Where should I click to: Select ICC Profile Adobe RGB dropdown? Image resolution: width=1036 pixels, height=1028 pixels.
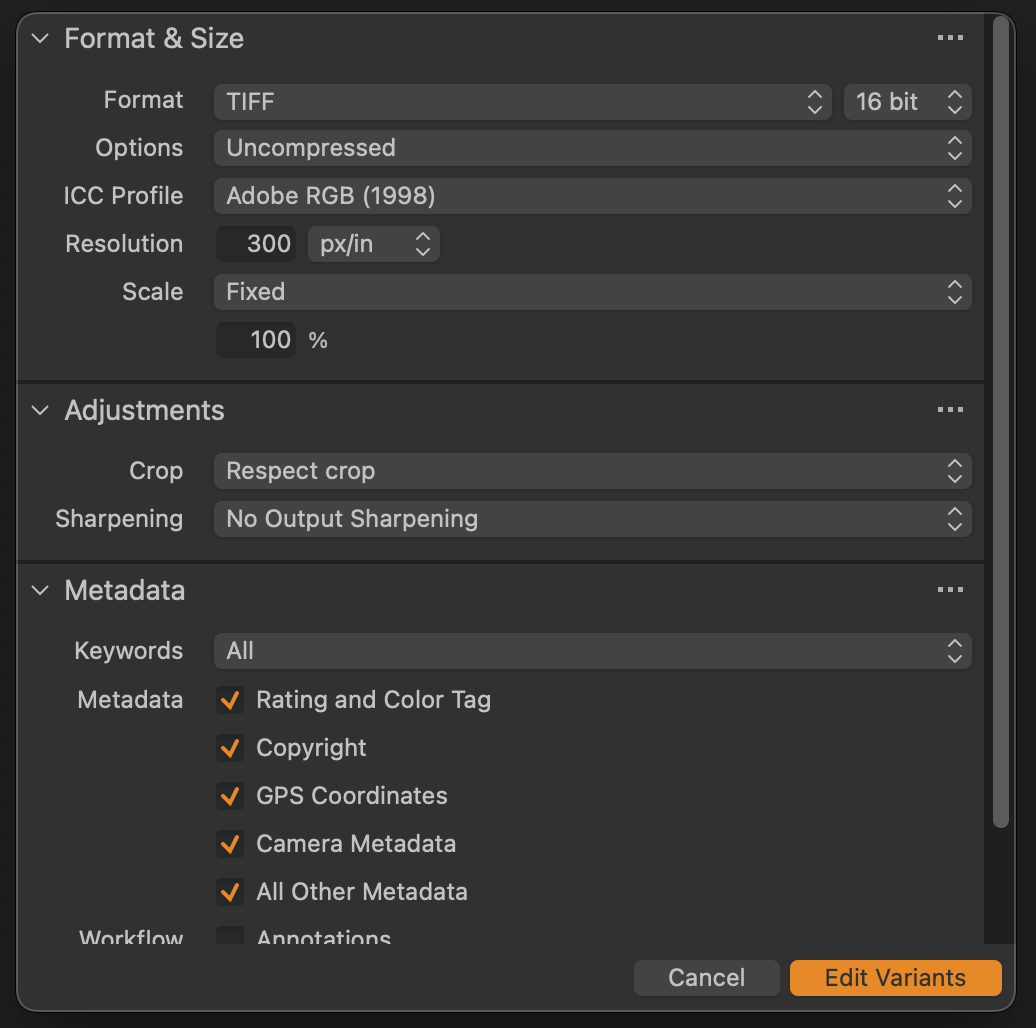point(592,196)
